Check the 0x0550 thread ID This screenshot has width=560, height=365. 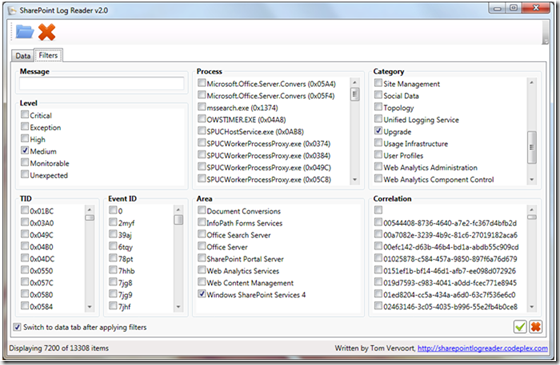(25, 270)
